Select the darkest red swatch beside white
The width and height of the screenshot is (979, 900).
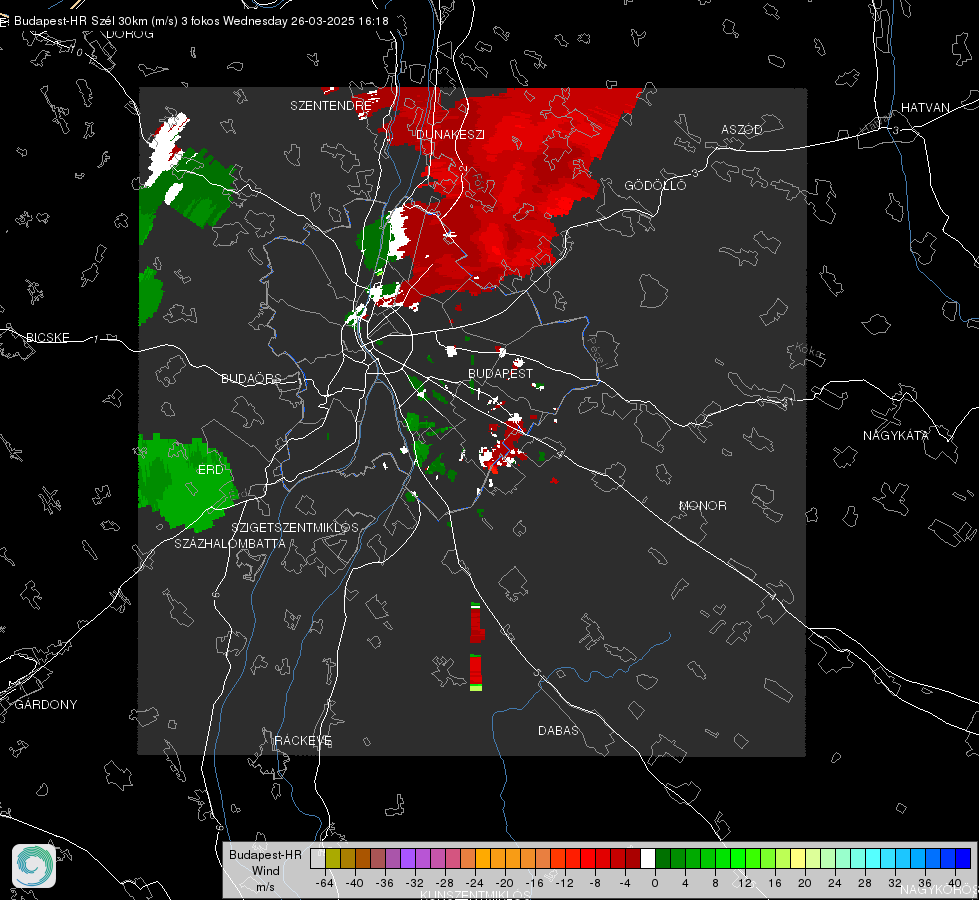(x=632, y=859)
